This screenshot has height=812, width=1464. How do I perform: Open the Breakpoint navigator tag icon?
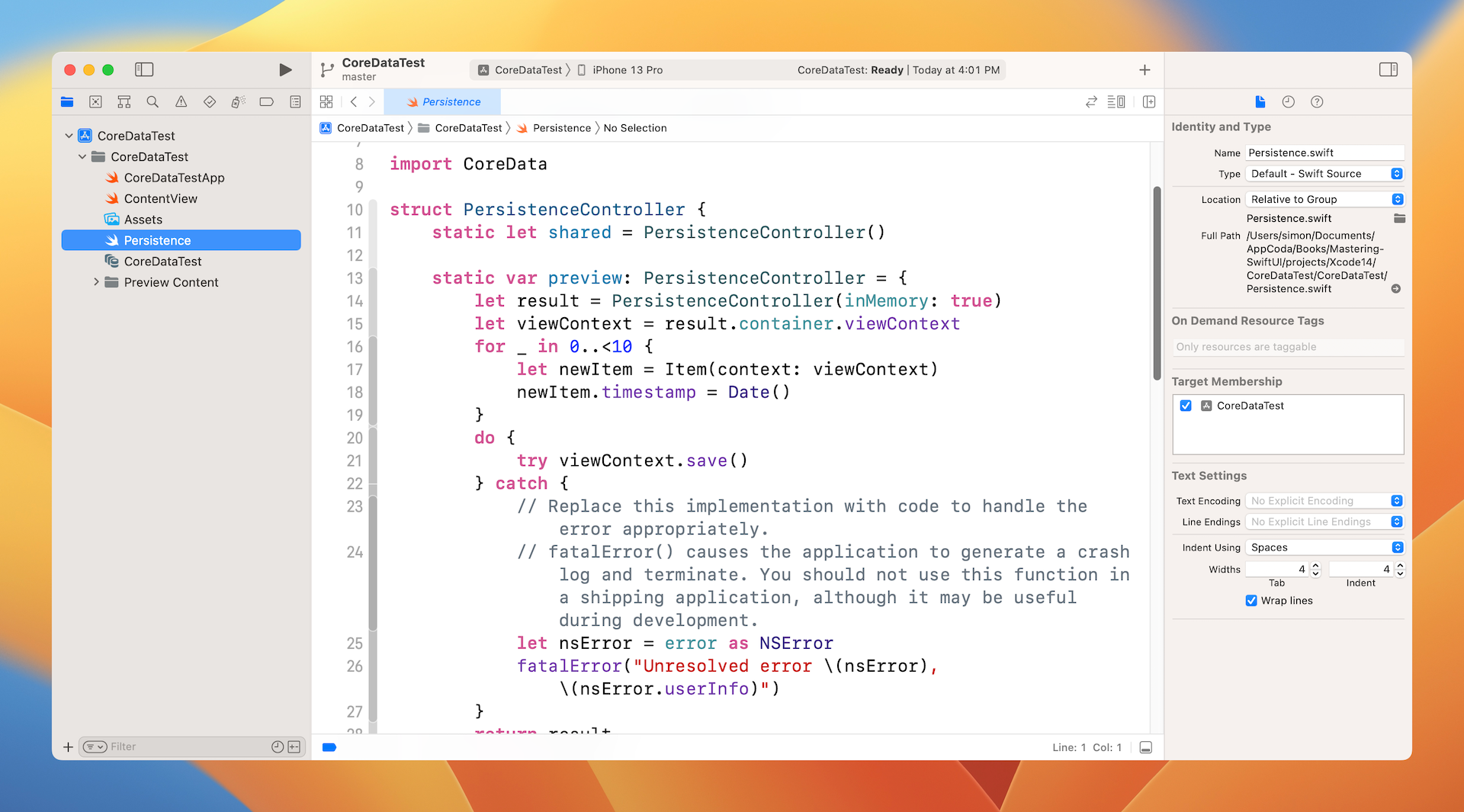coord(266,101)
